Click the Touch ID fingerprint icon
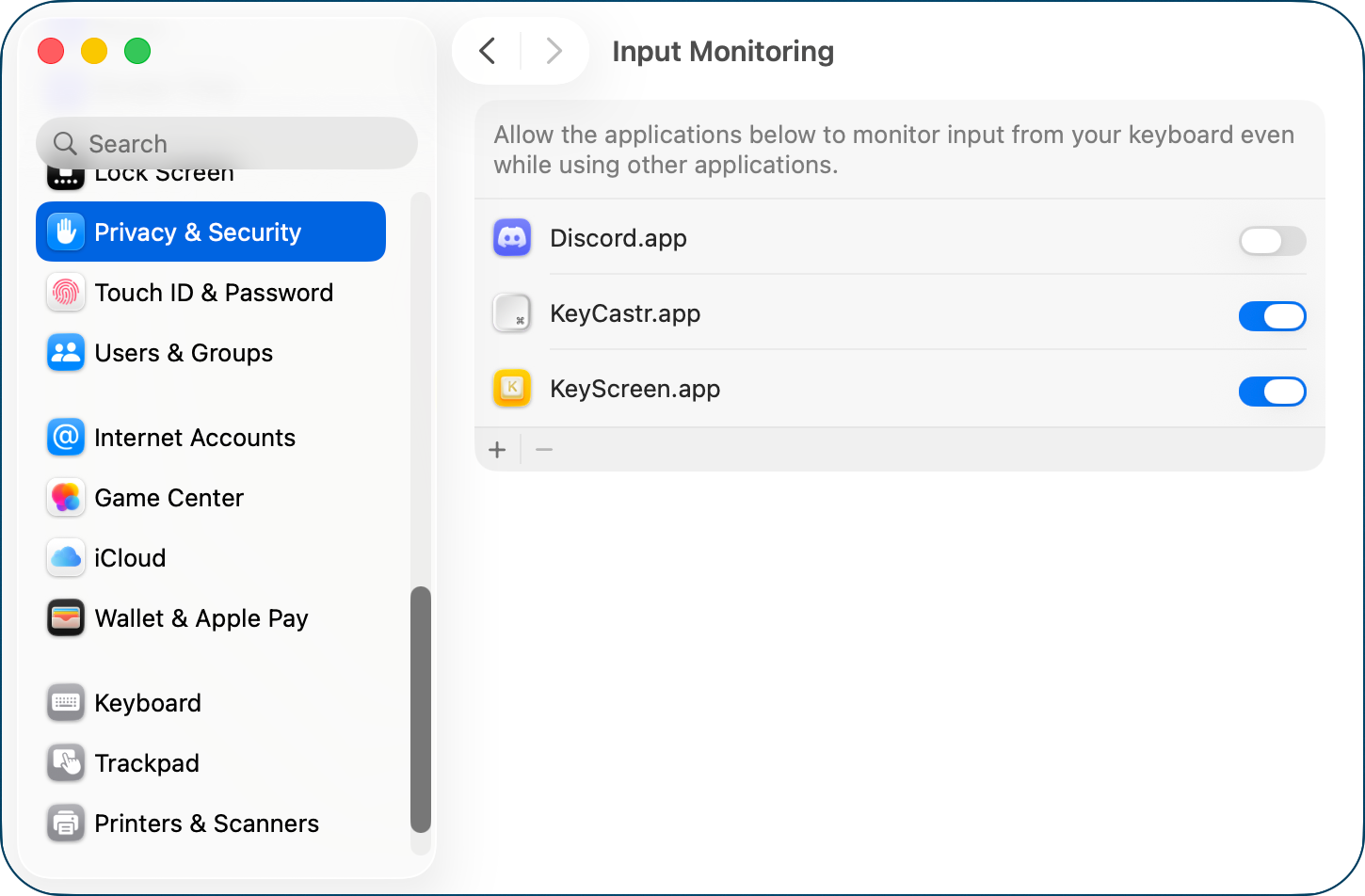1365x896 pixels. click(x=66, y=292)
